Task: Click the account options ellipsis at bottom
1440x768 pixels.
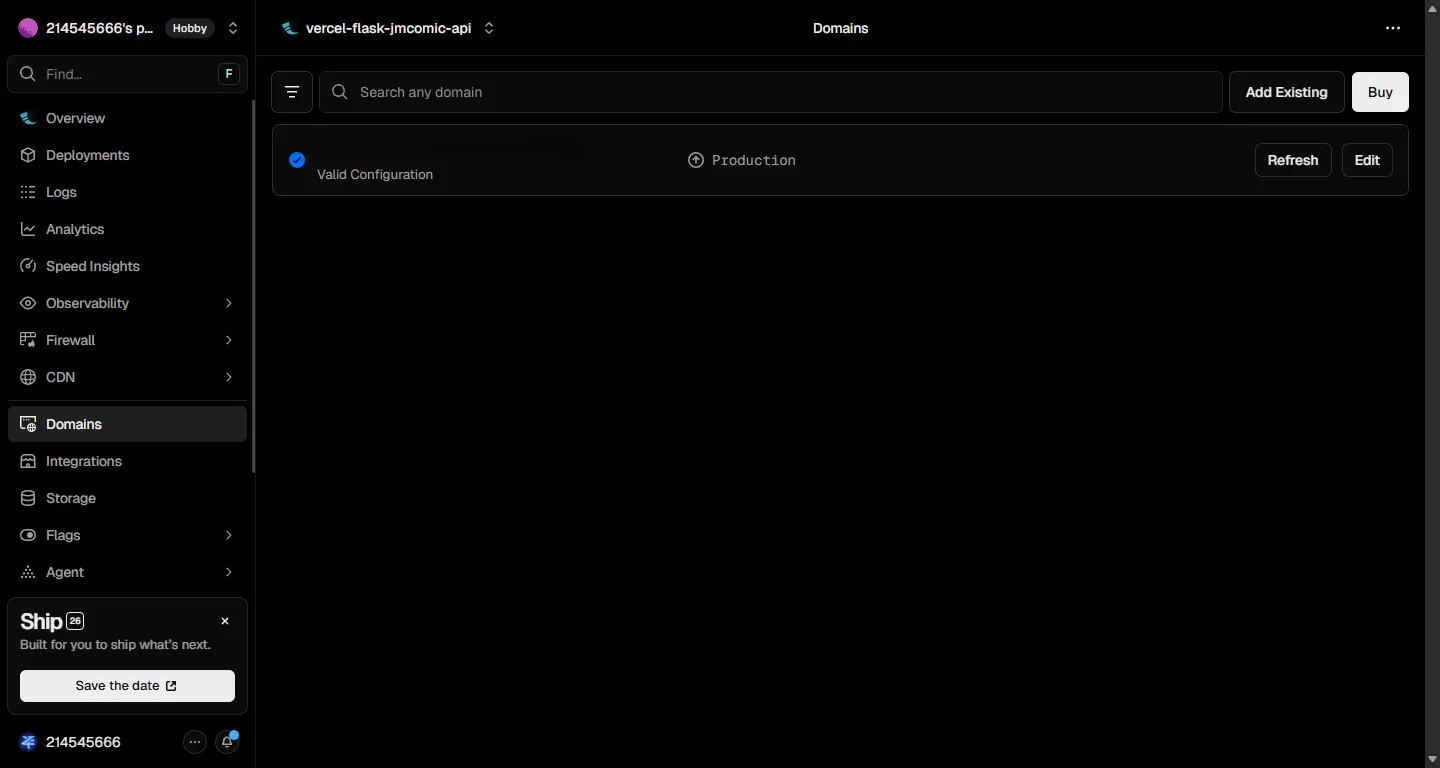Action: (195, 742)
